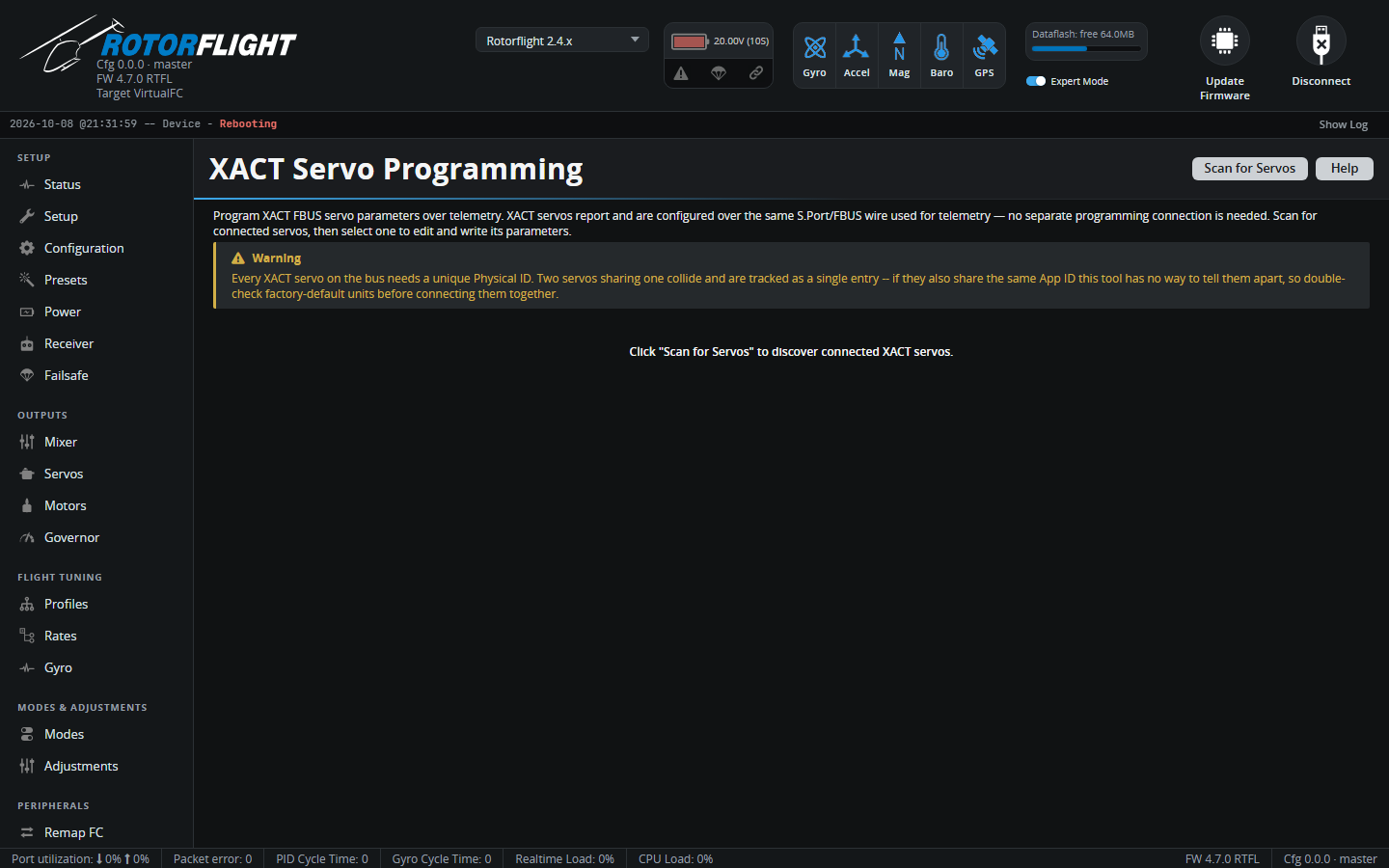Open the Failsafe sidebar page
This screenshot has width=1389, height=868.
96,375
